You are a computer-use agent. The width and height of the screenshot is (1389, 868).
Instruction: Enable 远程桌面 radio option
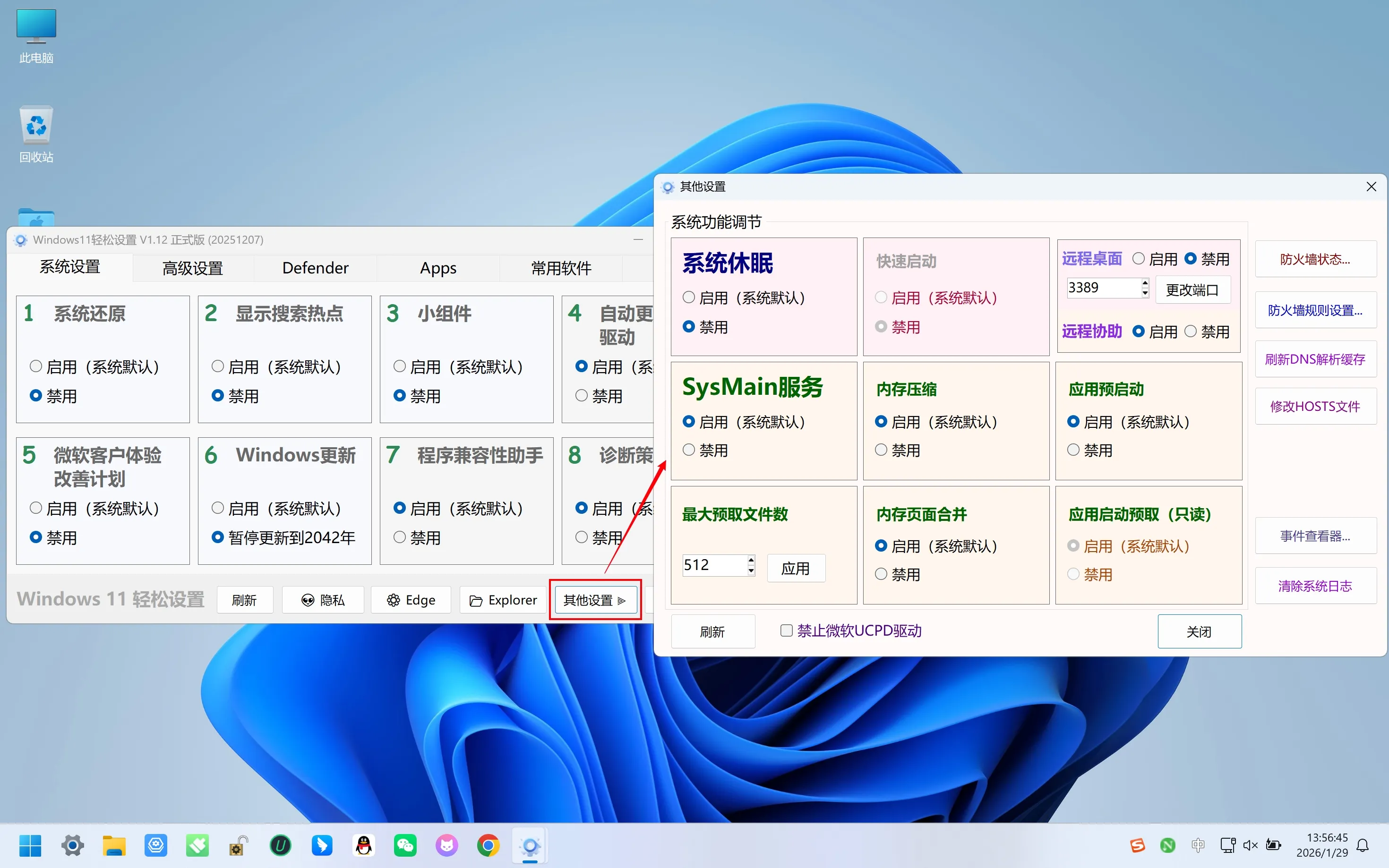pos(1138,259)
